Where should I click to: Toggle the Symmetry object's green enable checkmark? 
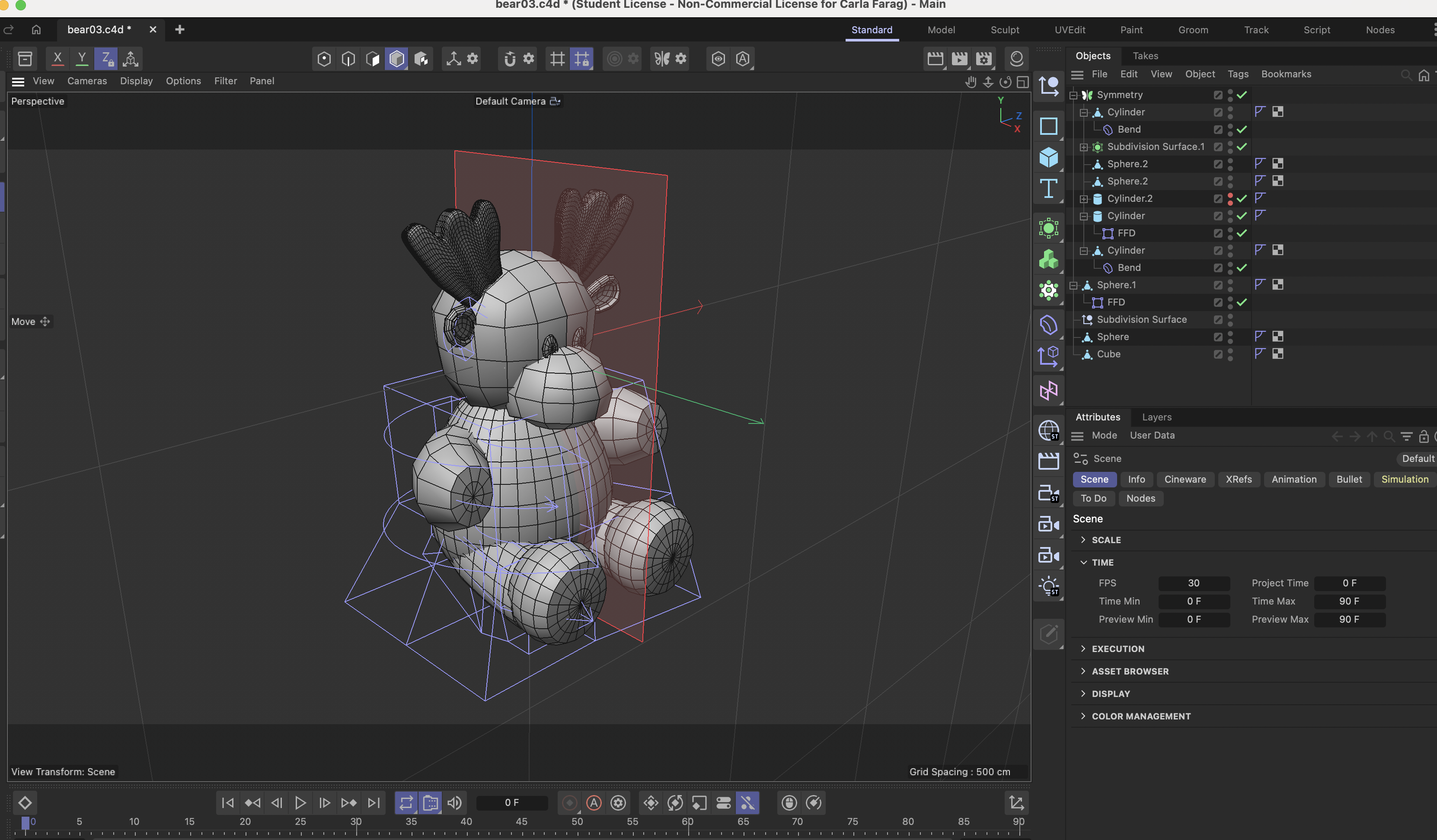tap(1242, 95)
